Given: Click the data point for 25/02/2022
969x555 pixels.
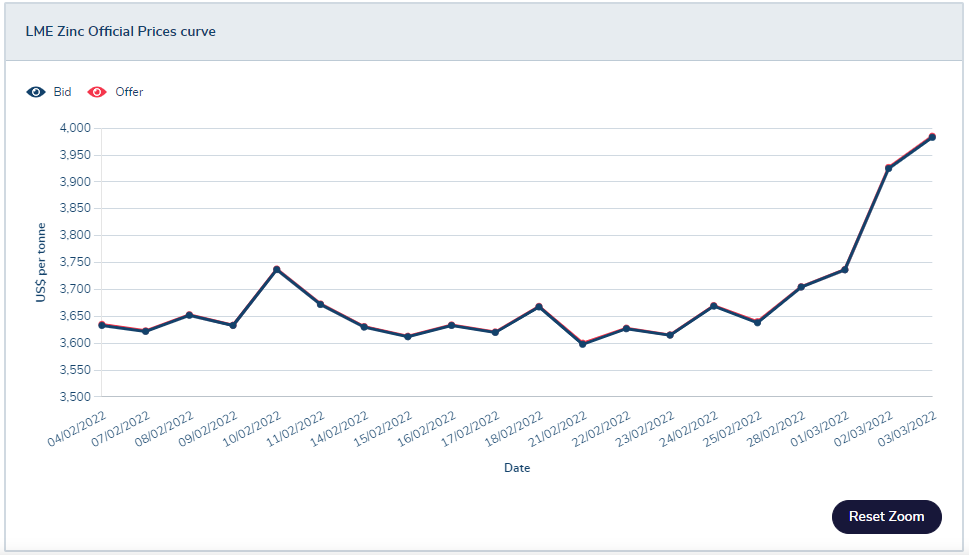Looking at the screenshot, I should [x=758, y=322].
